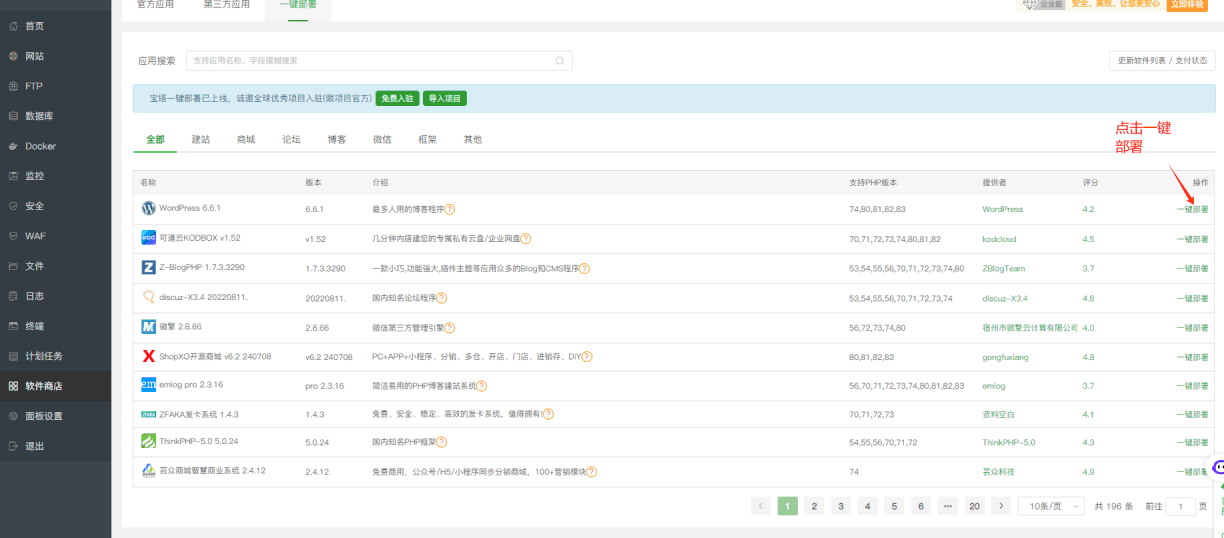Image resolution: width=1224 pixels, height=538 pixels.
Task: Click the monitor icon beside 监控
Action: click(13, 176)
